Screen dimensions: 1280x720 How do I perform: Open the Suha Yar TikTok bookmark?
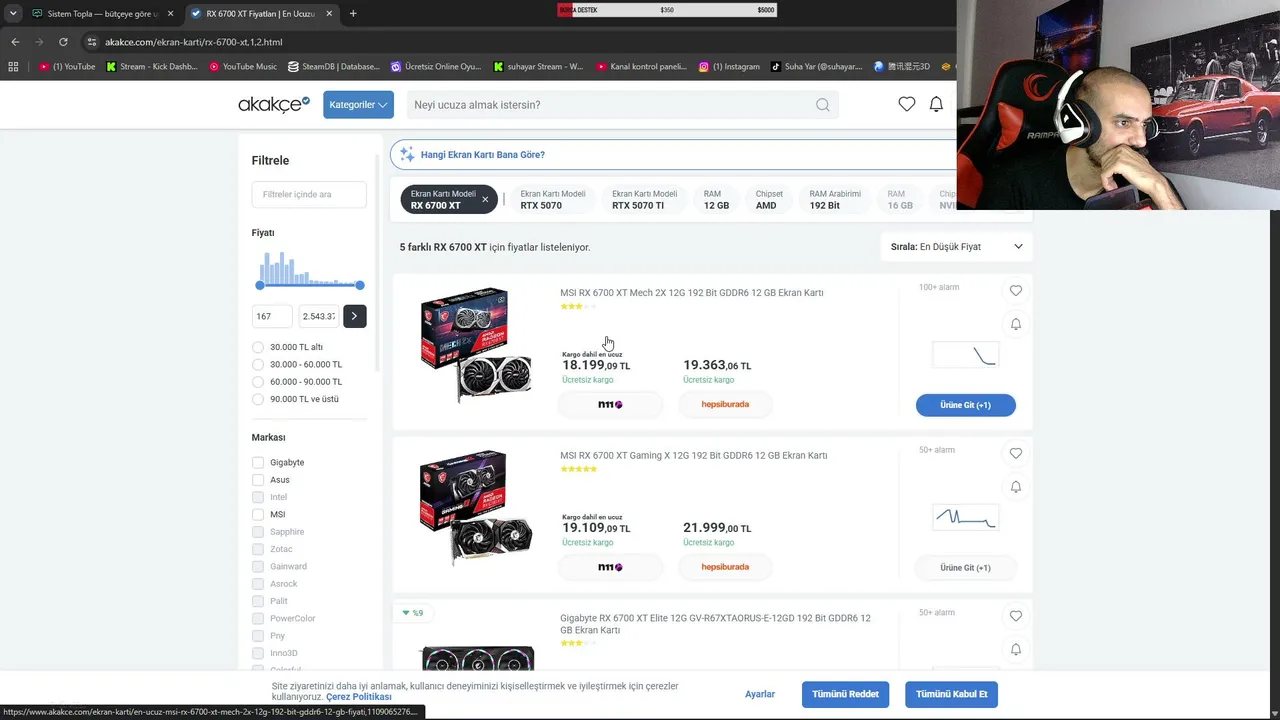pos(816,67)
